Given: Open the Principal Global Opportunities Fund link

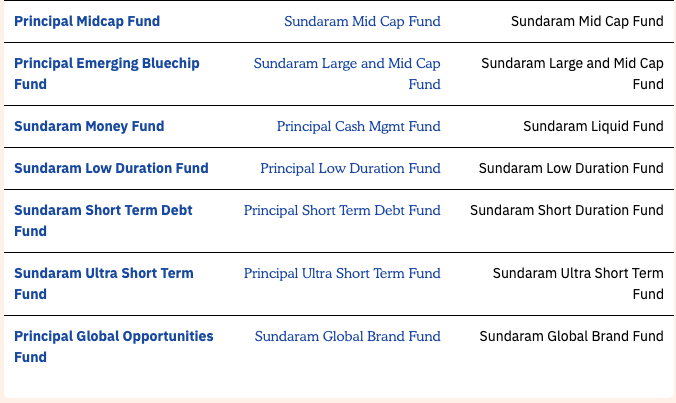Looking at the screenshot, I should click(114, 347).
